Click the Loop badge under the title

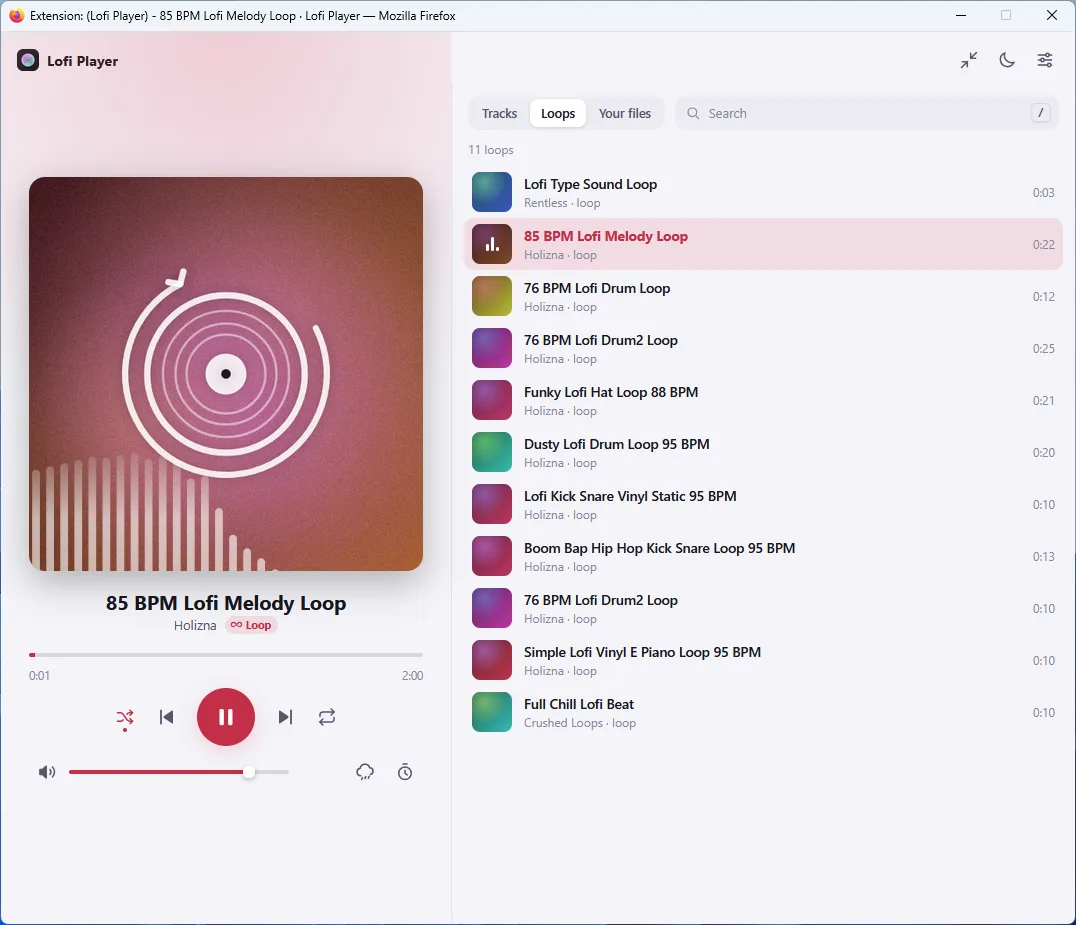point(251,625)
